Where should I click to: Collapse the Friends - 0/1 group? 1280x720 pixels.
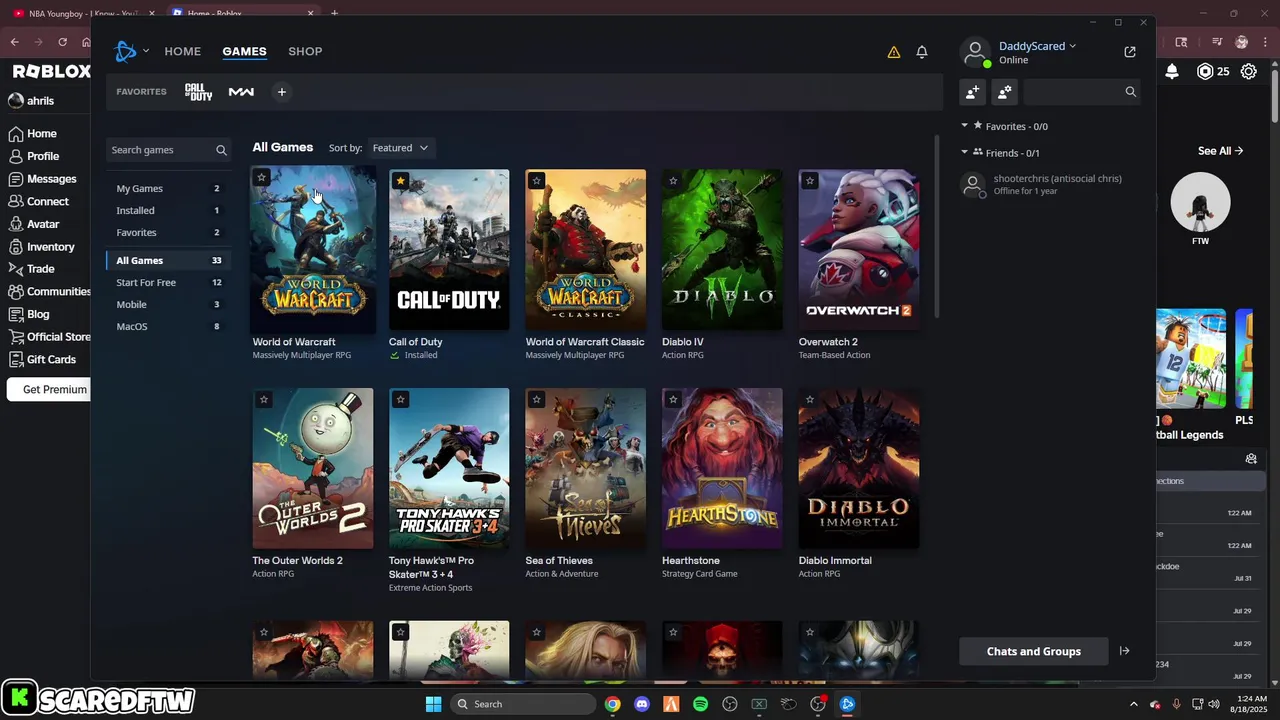click(x=965, y=153)
